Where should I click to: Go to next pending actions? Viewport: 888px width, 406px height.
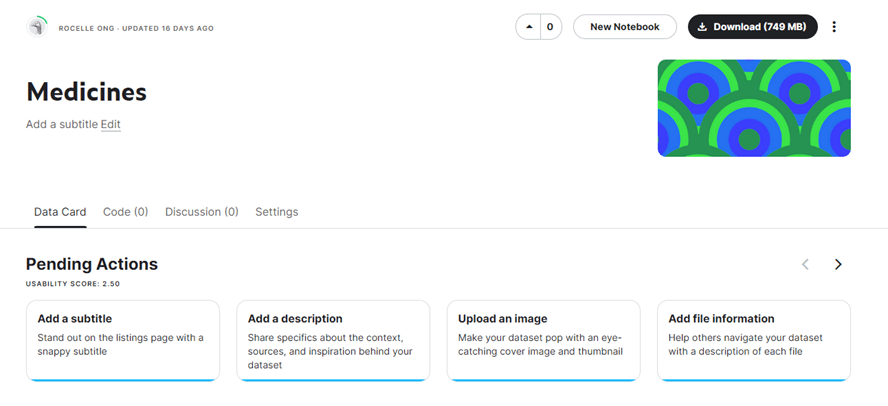tap(838, 265)
